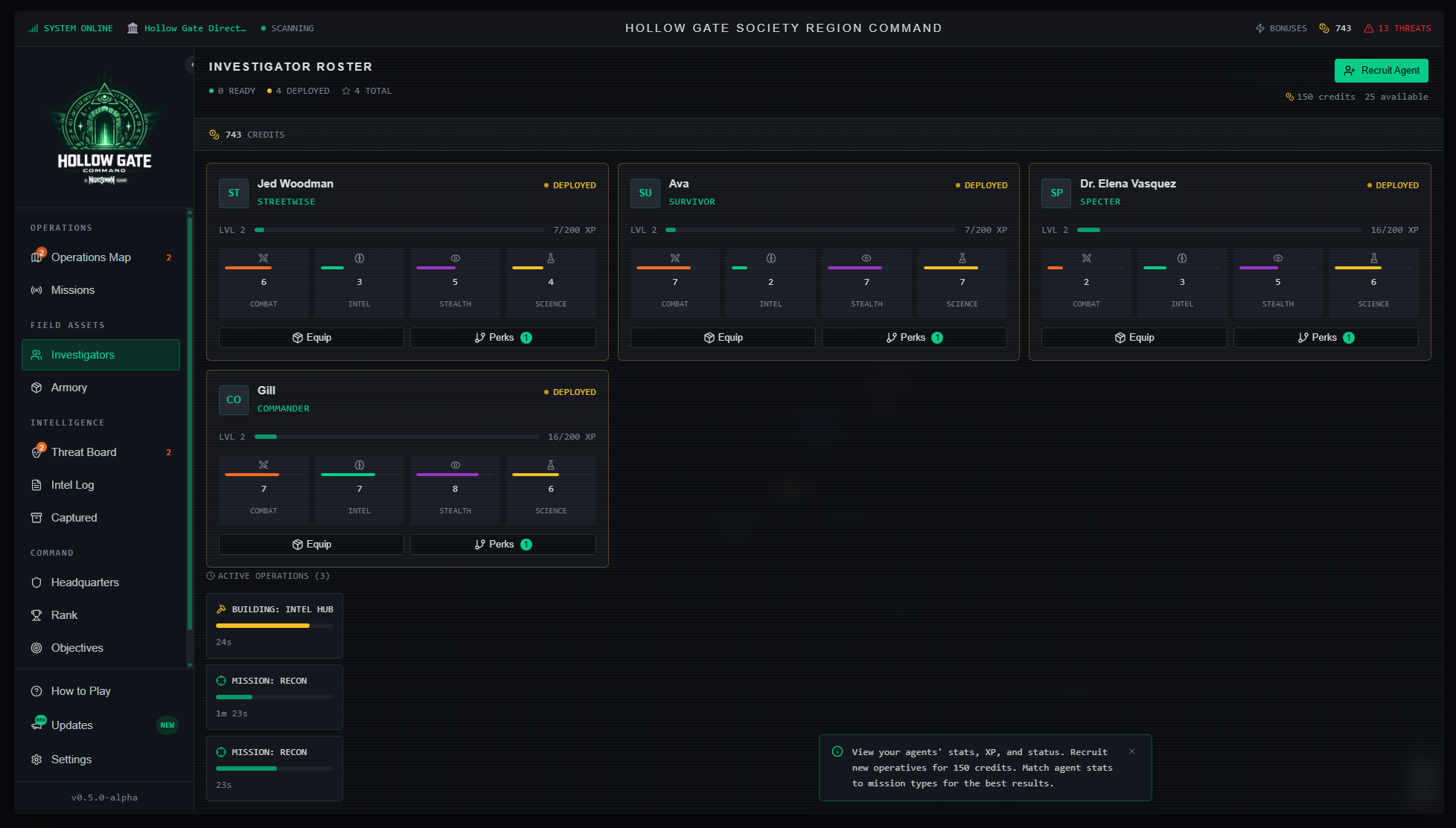This screenshot has width=1456, height=828.
Task: Open Headquarters shield icon
Action: (36, 583)
